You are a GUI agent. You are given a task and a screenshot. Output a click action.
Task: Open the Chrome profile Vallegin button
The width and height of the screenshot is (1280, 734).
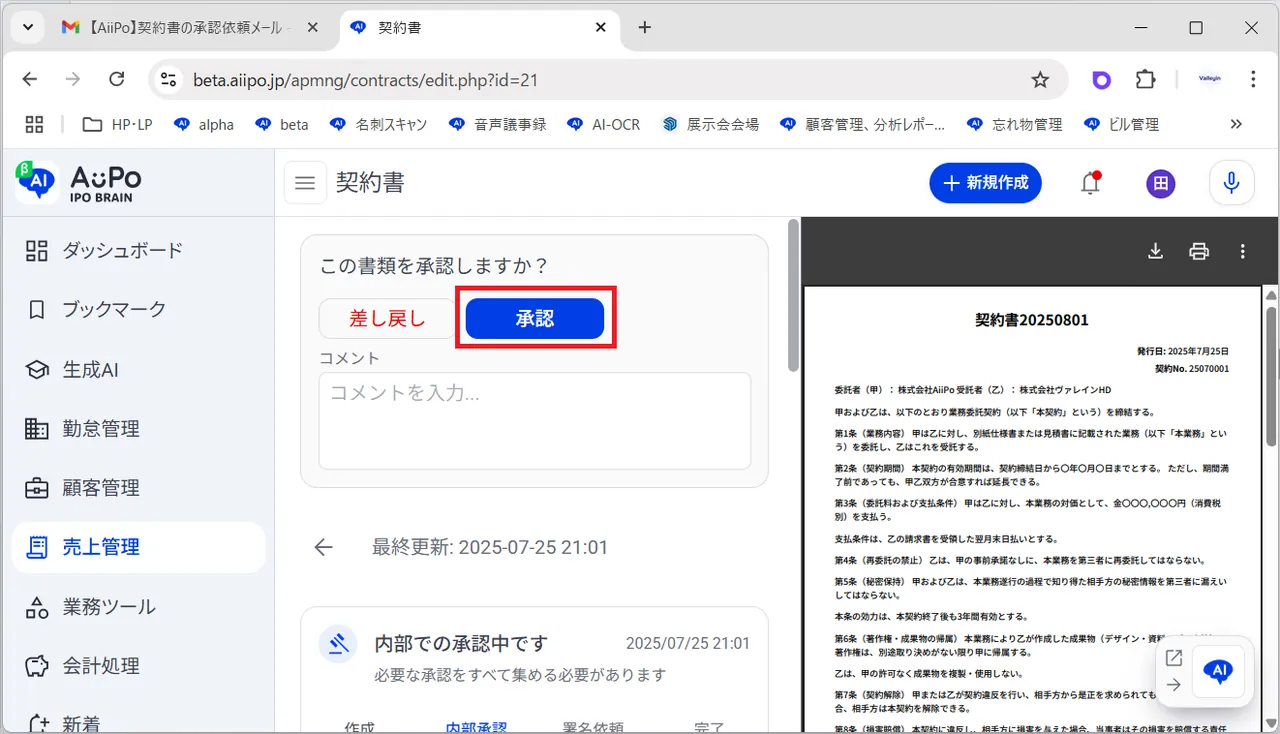tap(1209, 79)
